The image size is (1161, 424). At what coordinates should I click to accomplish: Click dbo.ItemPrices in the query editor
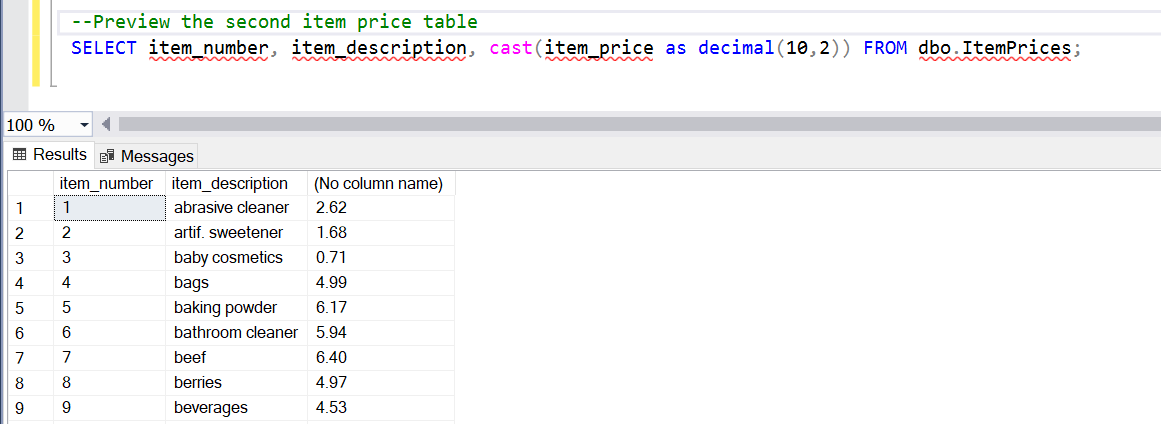994,48
